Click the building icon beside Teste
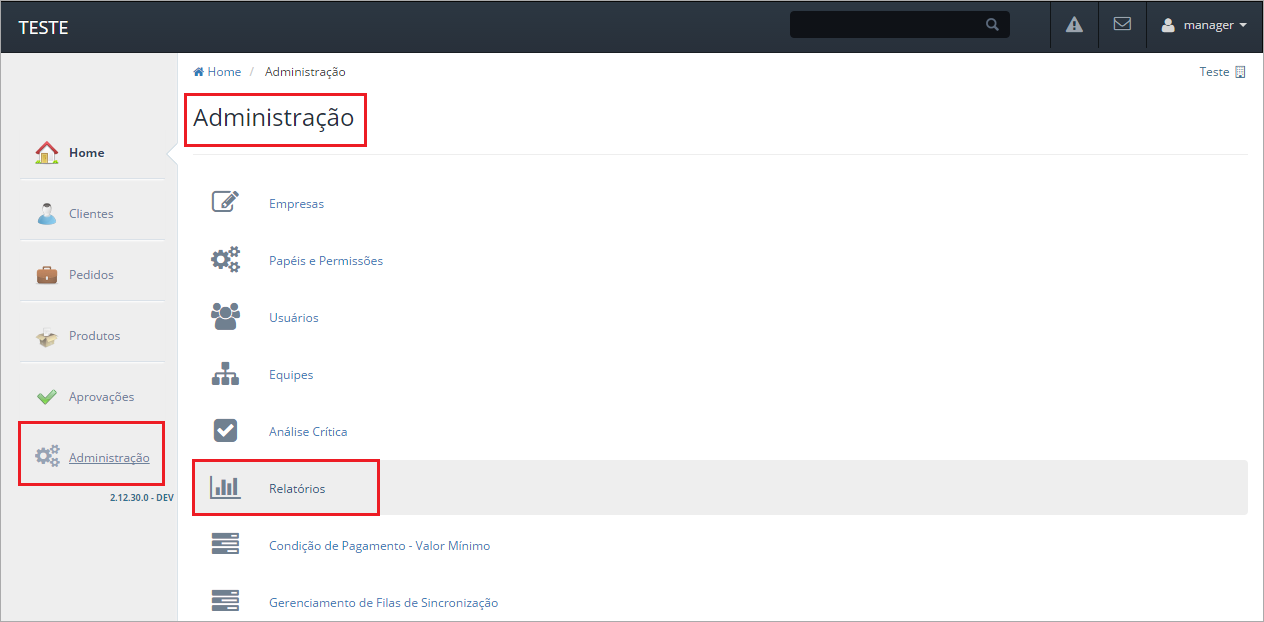 (1240, 72)
